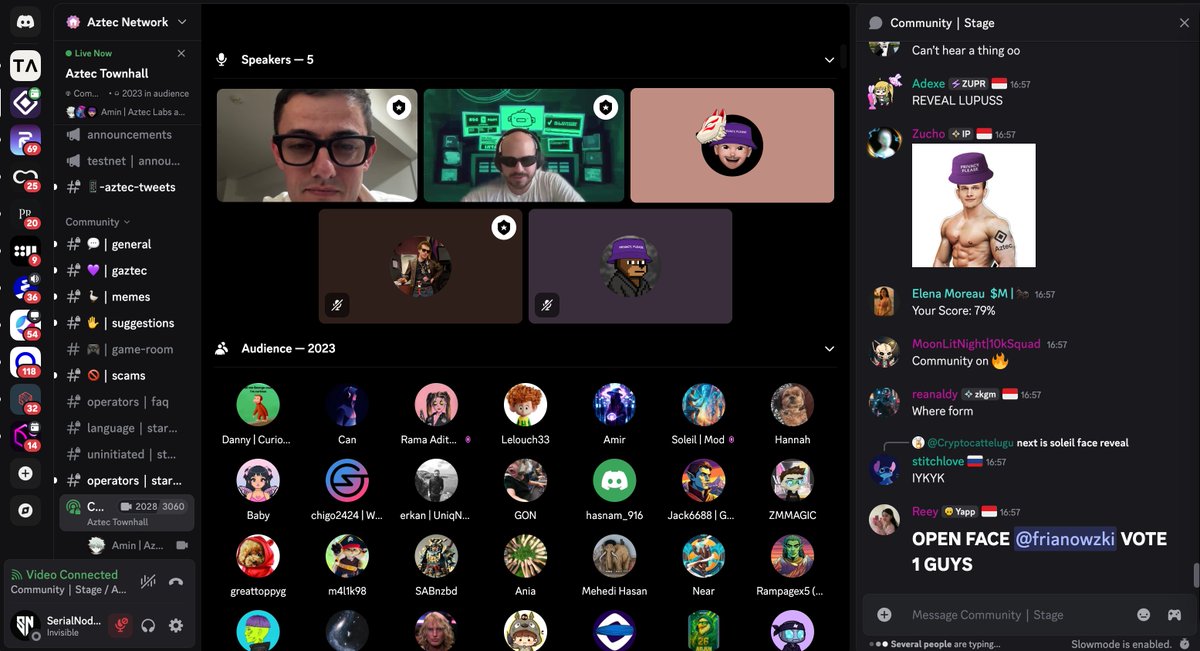
Task: Collapse the Audience section
Action: click(829, 348)
